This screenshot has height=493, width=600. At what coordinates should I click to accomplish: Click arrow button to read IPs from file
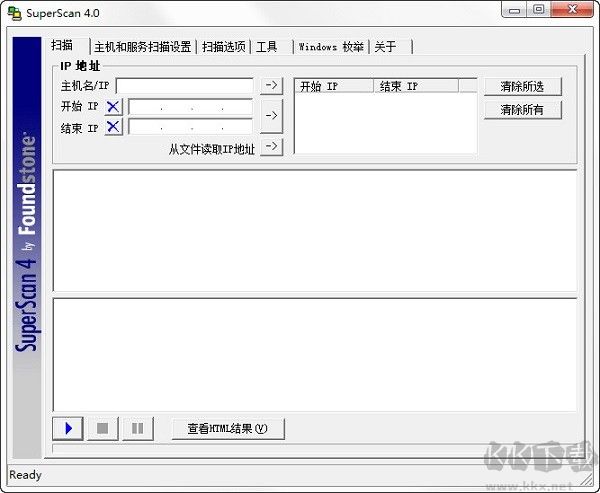point(271,147)
